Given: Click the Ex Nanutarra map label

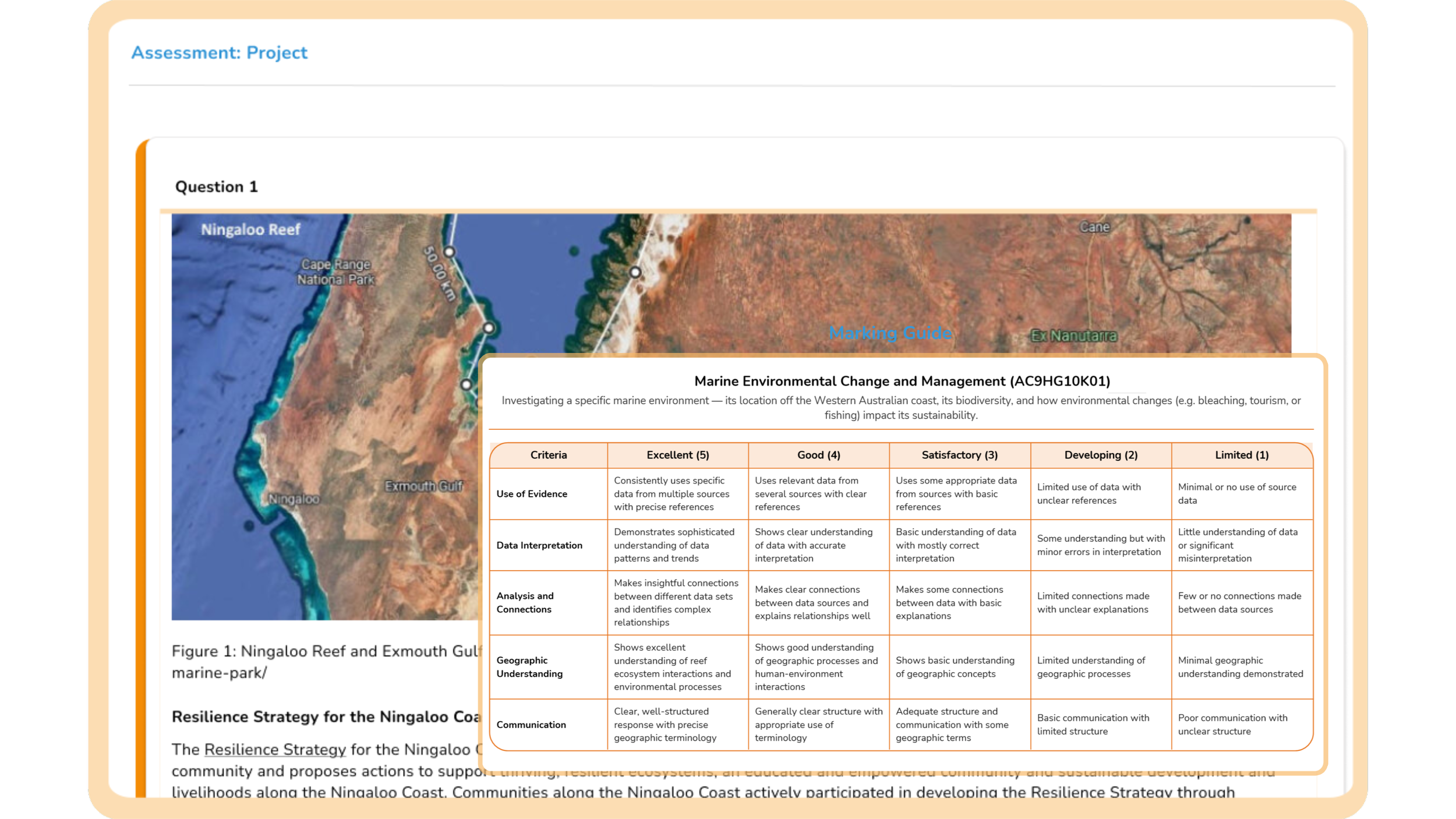Looking at the screenshot, I should [1074, 336].
